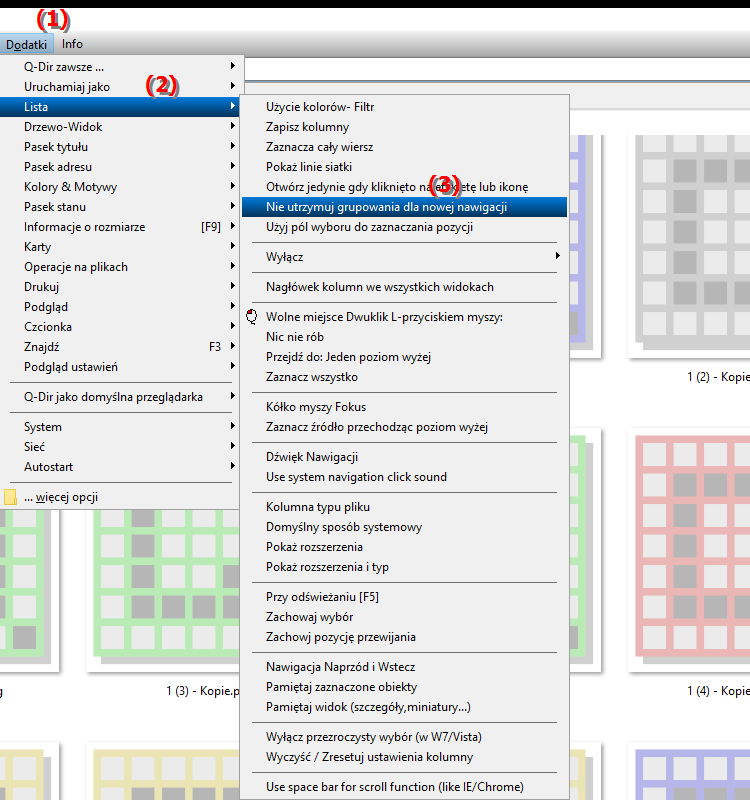Toggle Nagłówek kolumn we wszystkich widokach
Viewport: 750px width, 800px height.
click(x=404, y=287)
